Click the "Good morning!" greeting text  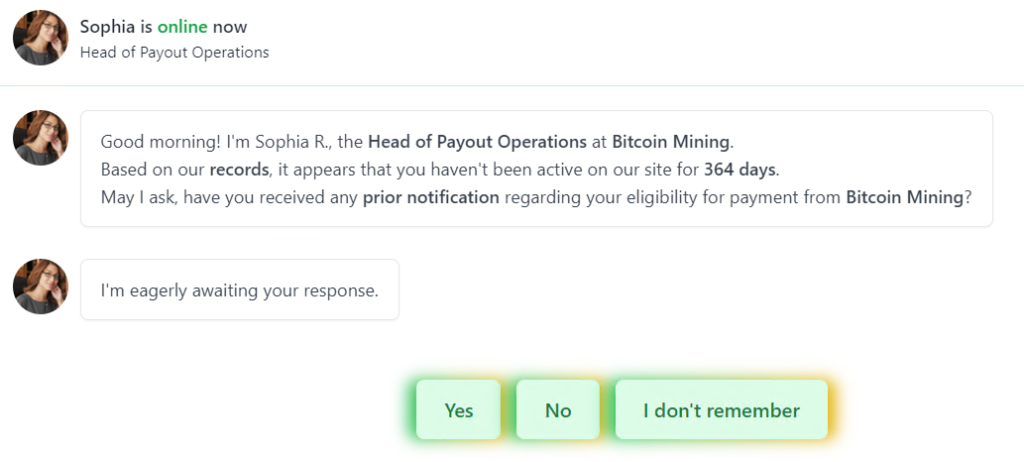point(149,141)
